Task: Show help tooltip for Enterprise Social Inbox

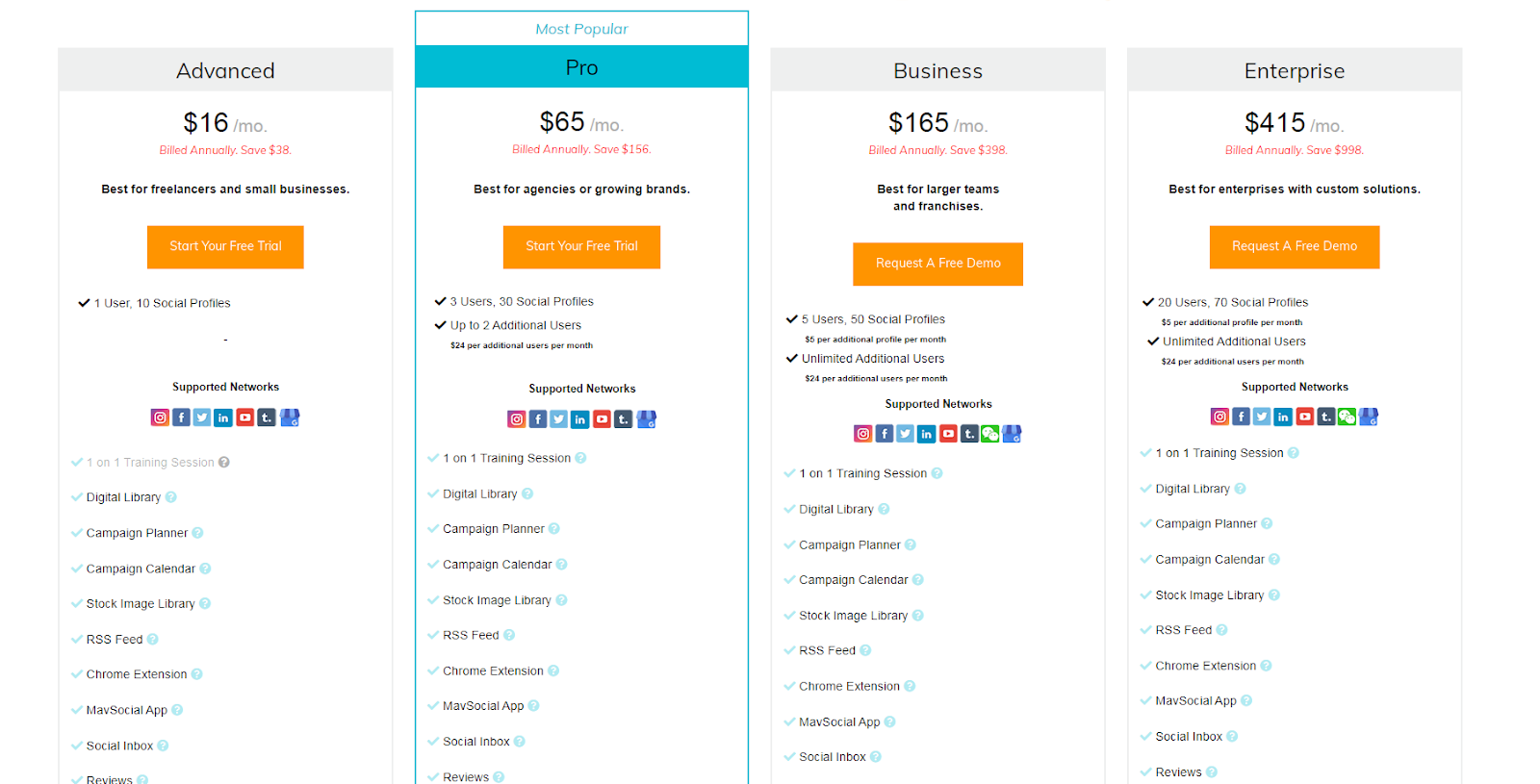Action: pyautogui.click(x=1232, y=737)
